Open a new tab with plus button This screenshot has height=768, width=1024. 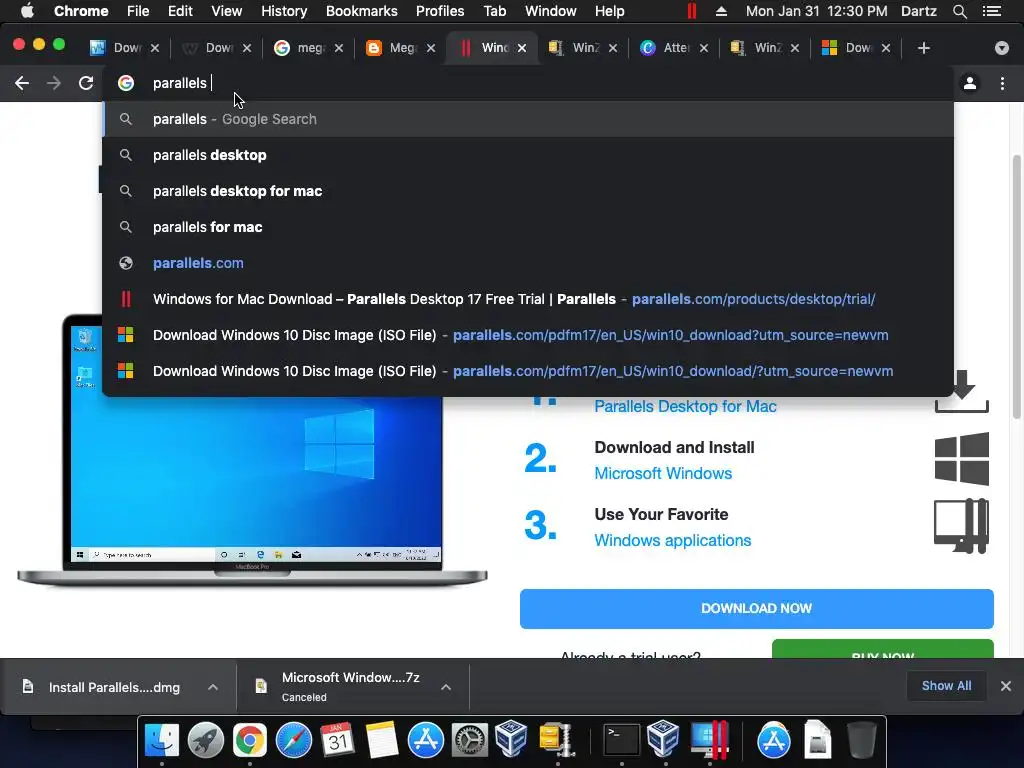click(x=923, y=48)
